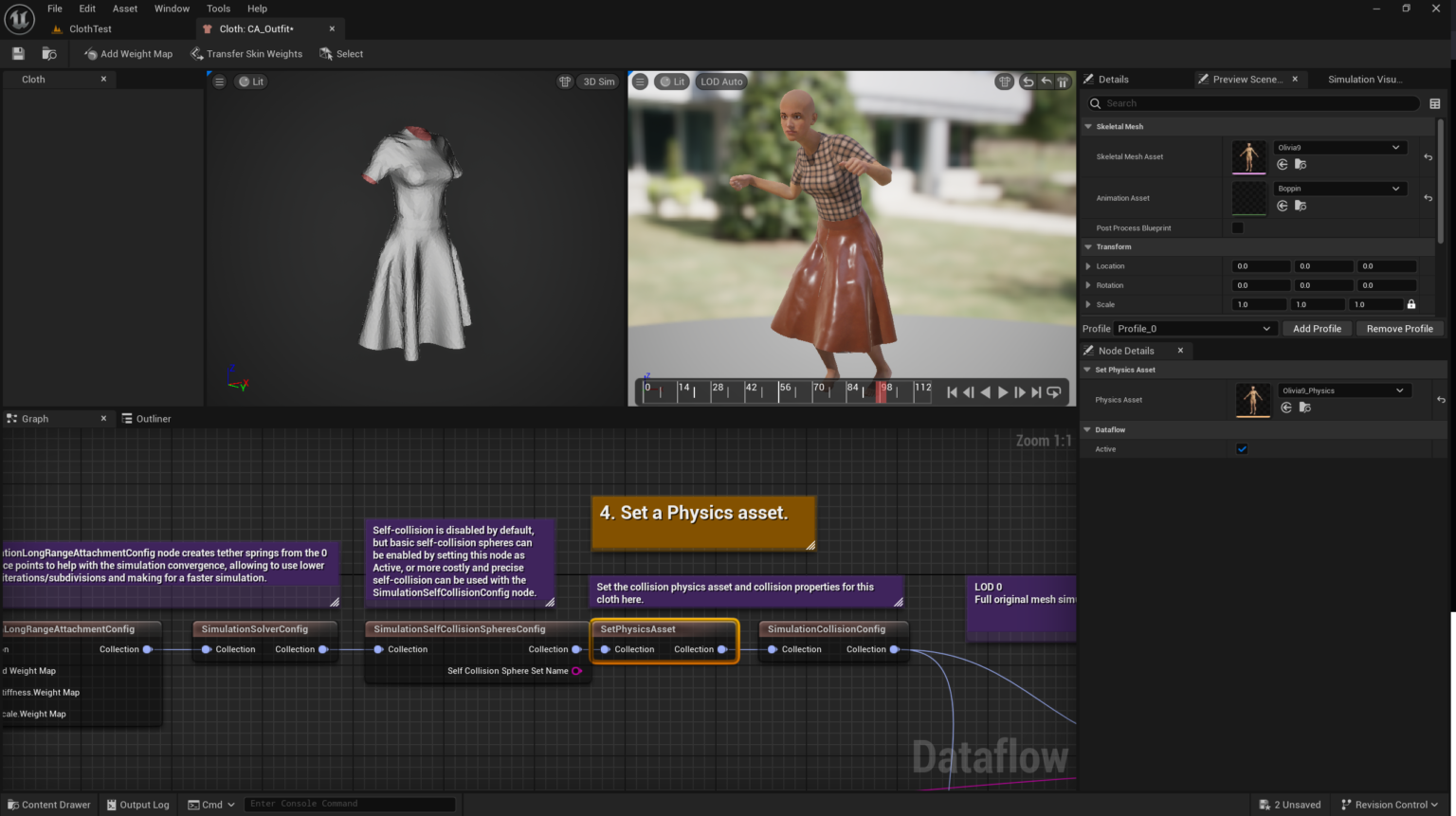Screen dimensions: 1456x816
Task: Open the Olivia9 Skeletal Mesh Asset dropdown
Action: [x=1339, y=147]
